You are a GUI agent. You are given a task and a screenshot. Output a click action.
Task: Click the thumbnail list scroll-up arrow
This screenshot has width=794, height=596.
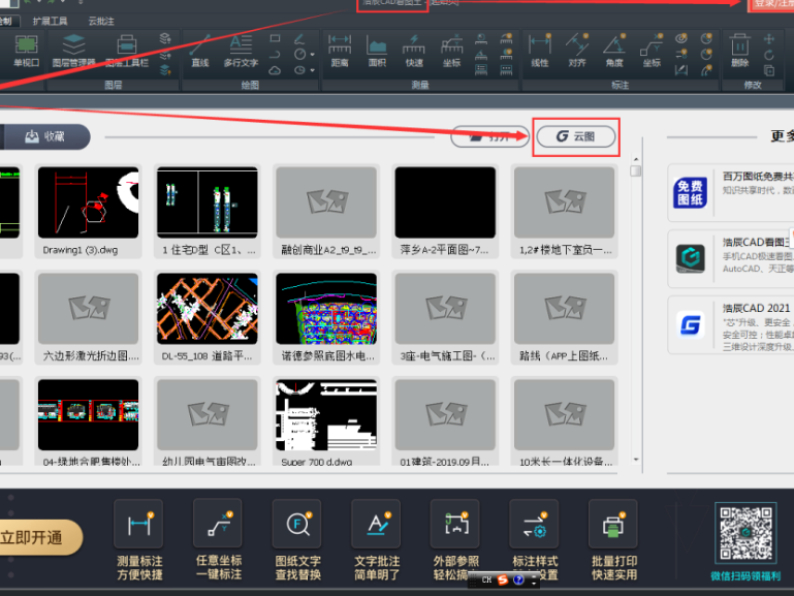click(x=636, y=160)
